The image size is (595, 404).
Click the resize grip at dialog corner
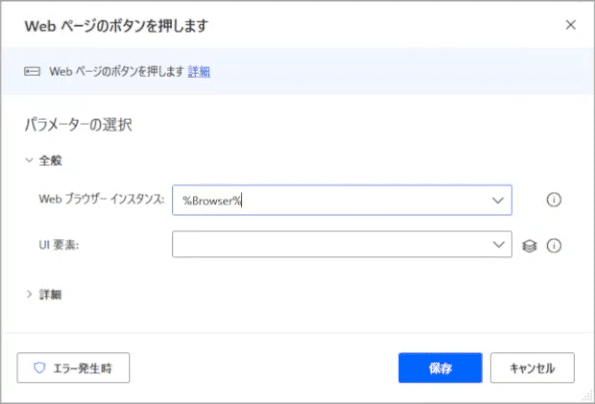pyautogui.click(x=587, y=396)
